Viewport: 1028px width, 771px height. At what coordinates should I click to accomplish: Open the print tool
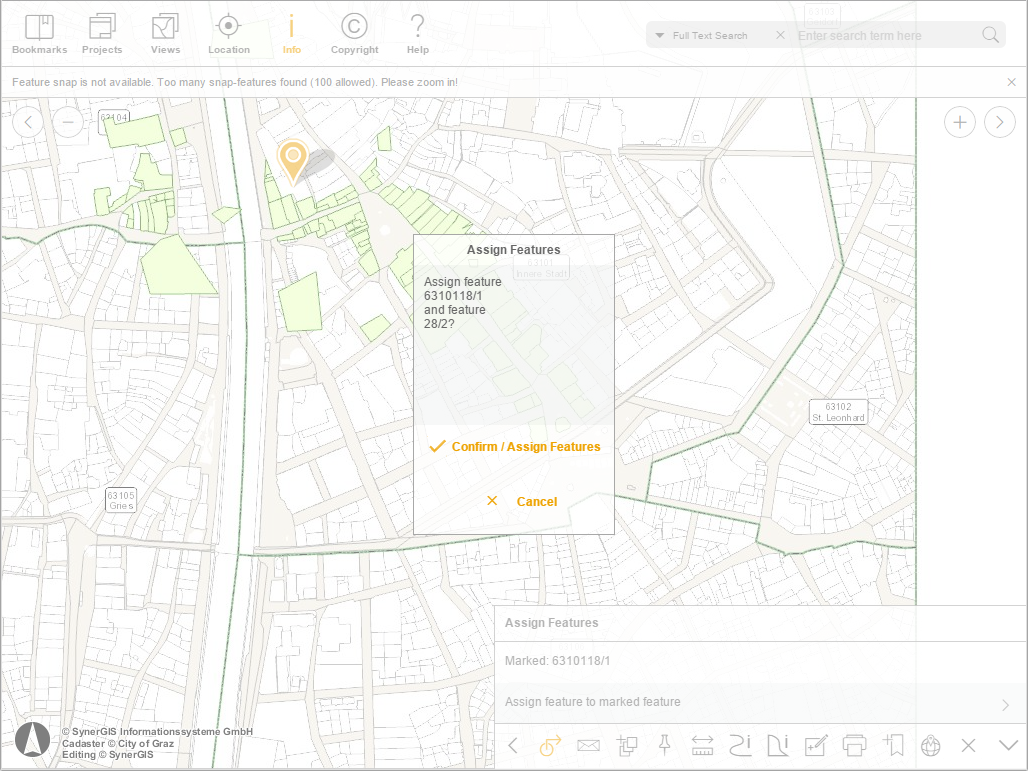[853, 745]
